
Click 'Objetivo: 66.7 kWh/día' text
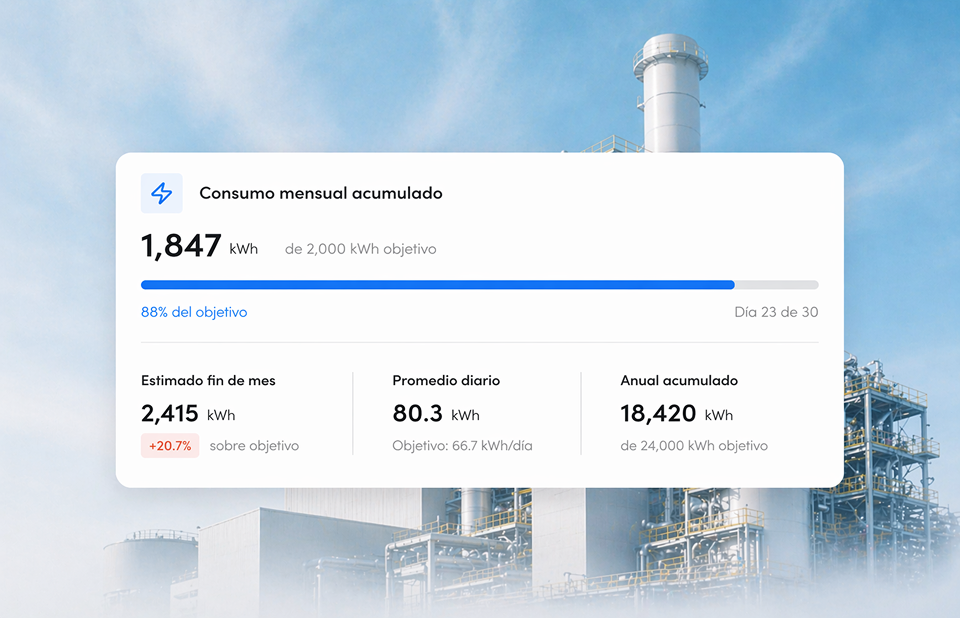tap(462, 445)
